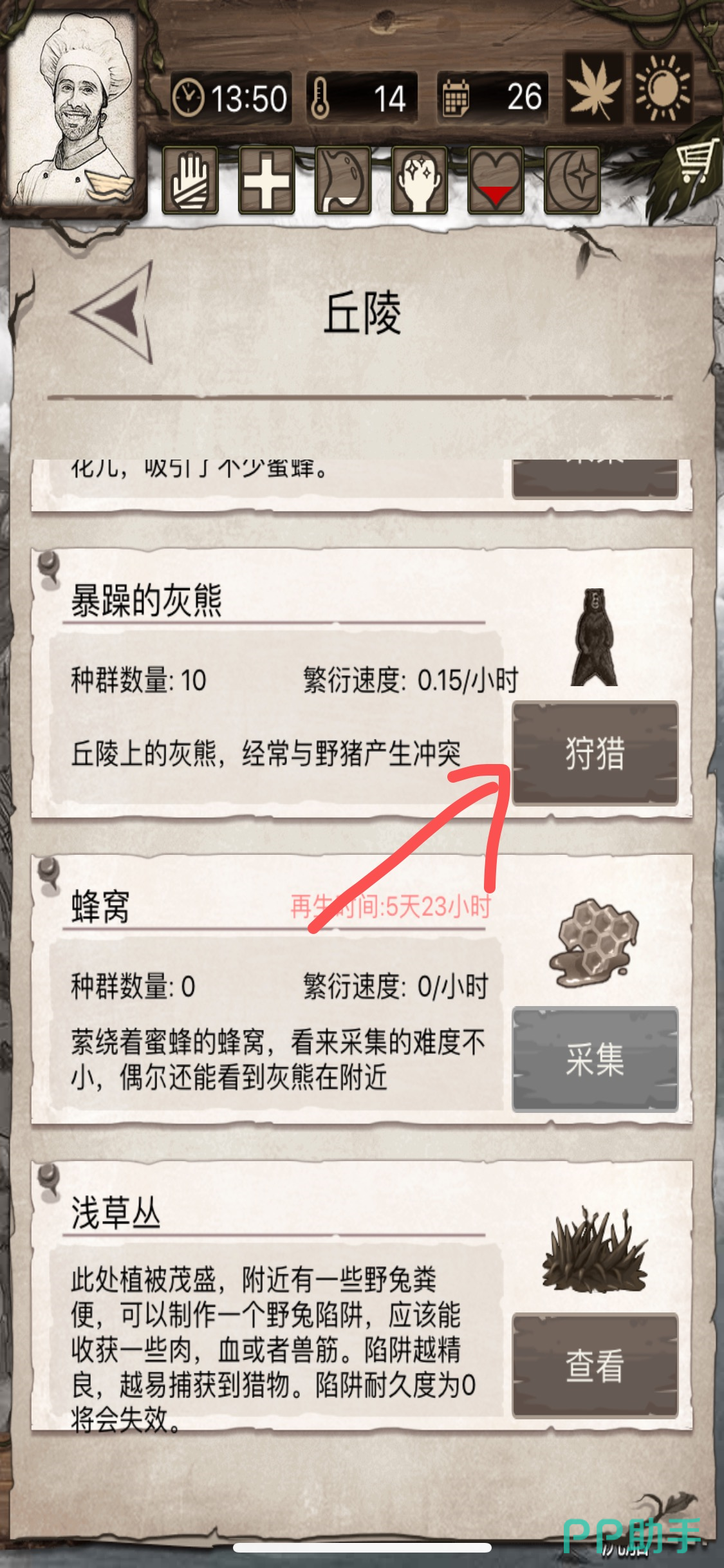Screen dimensions: 724x1568
Task: Open the moon sleep status icon
Action: pos(572,180)
